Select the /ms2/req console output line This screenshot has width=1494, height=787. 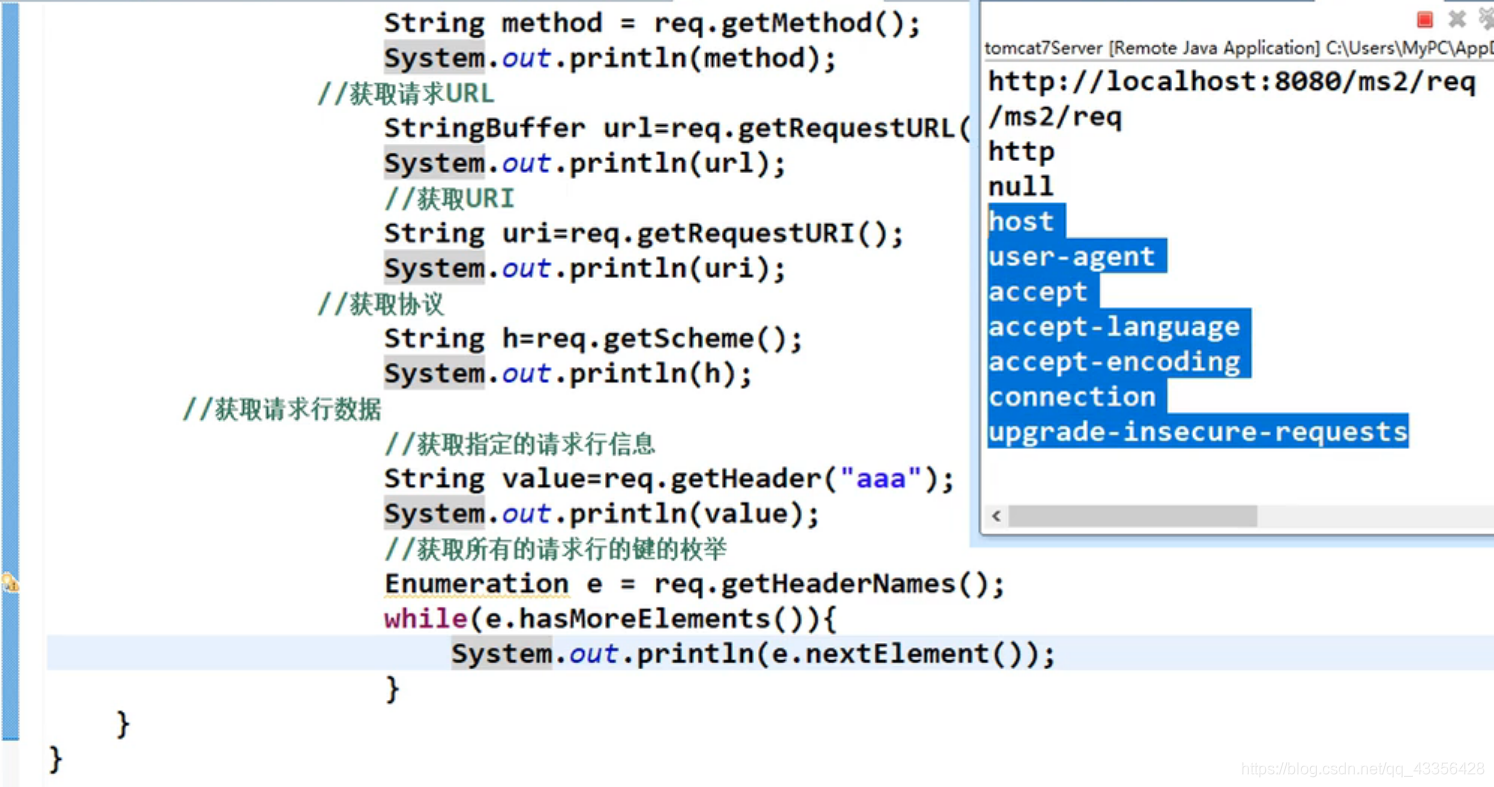click(1055, 117)
